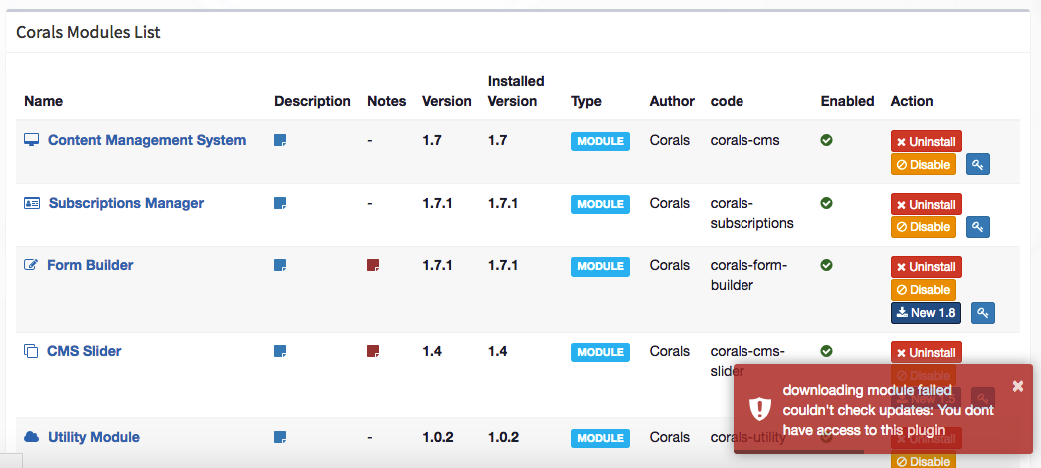Click the enabled checkmark for Subscriptions Manager
This screenshot has width=1041, height=468.
(827, 203)
